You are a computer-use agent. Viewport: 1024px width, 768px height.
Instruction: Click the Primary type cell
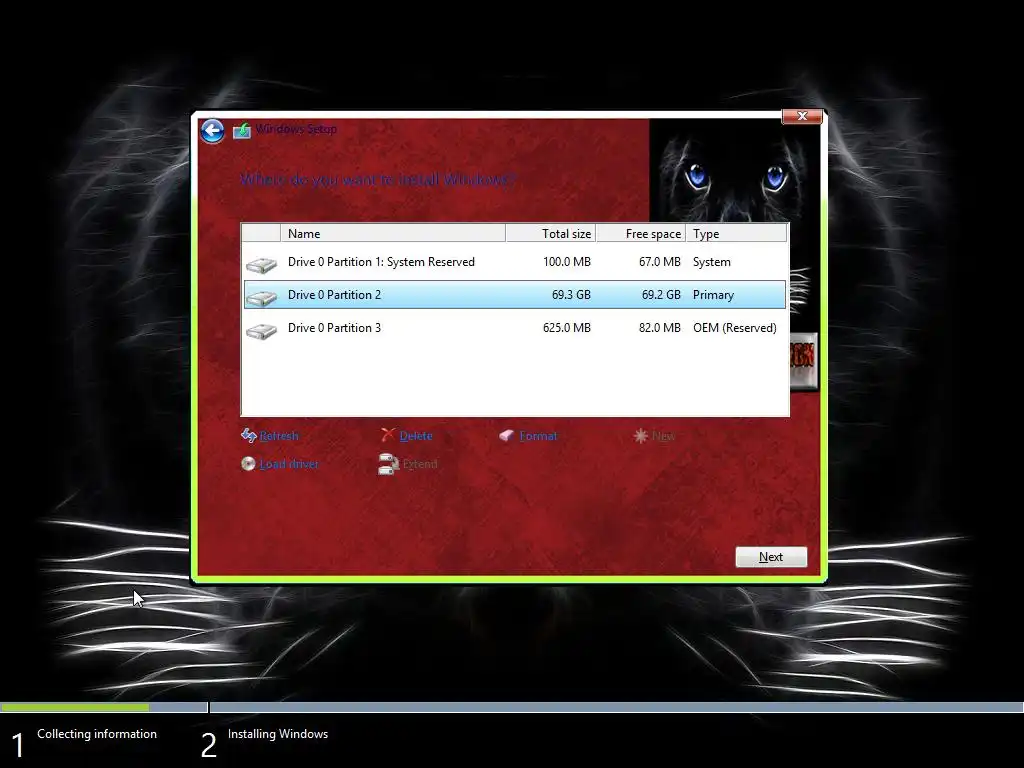click(713, 295)
